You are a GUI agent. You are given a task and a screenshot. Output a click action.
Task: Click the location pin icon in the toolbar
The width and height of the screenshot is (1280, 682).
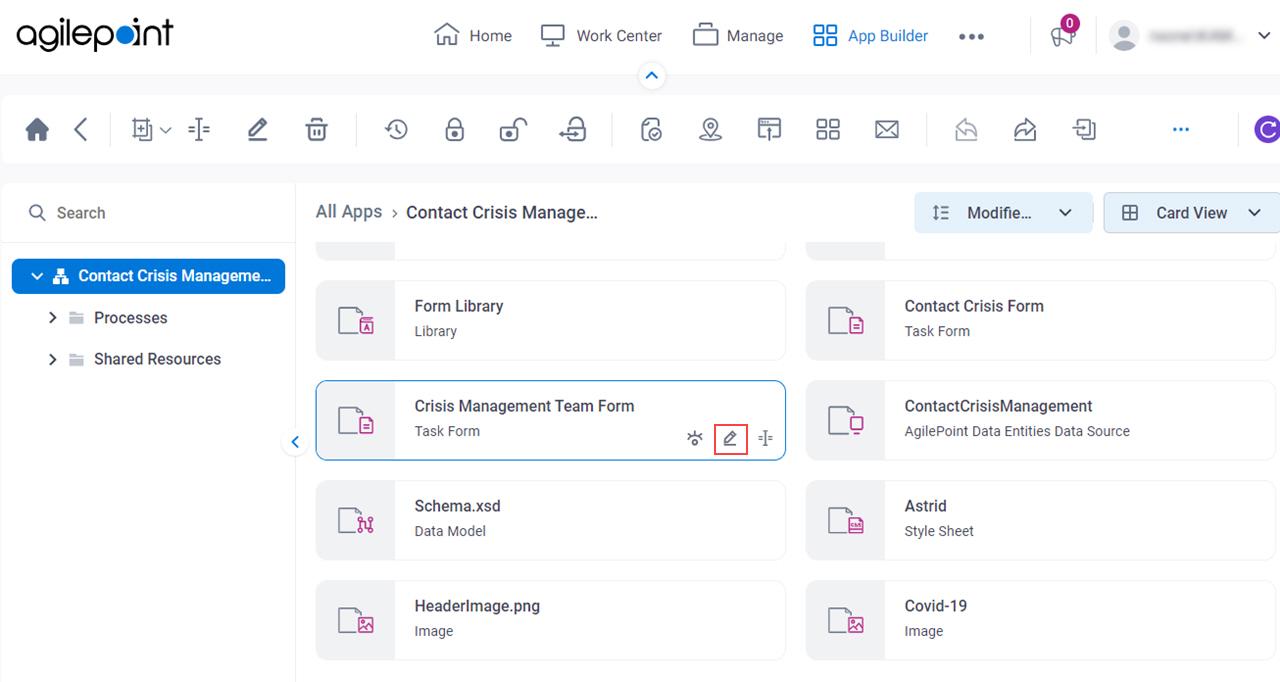(x=710, y=129)
